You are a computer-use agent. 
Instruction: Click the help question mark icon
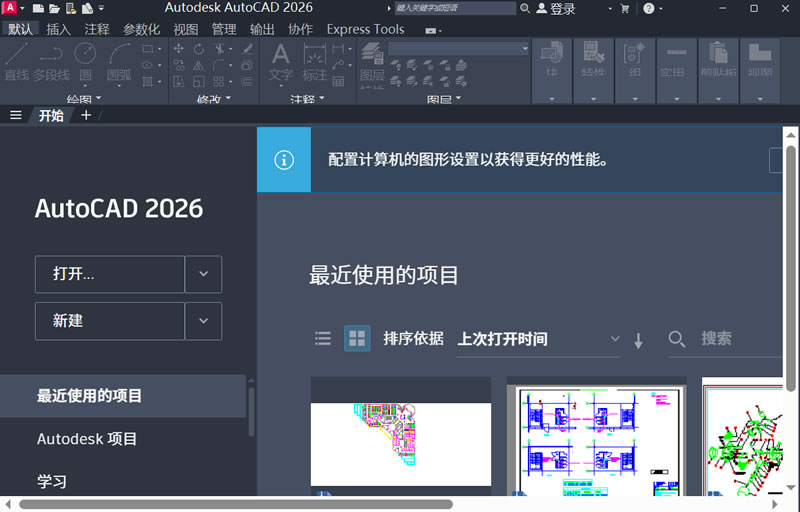[x=648, y=9]
